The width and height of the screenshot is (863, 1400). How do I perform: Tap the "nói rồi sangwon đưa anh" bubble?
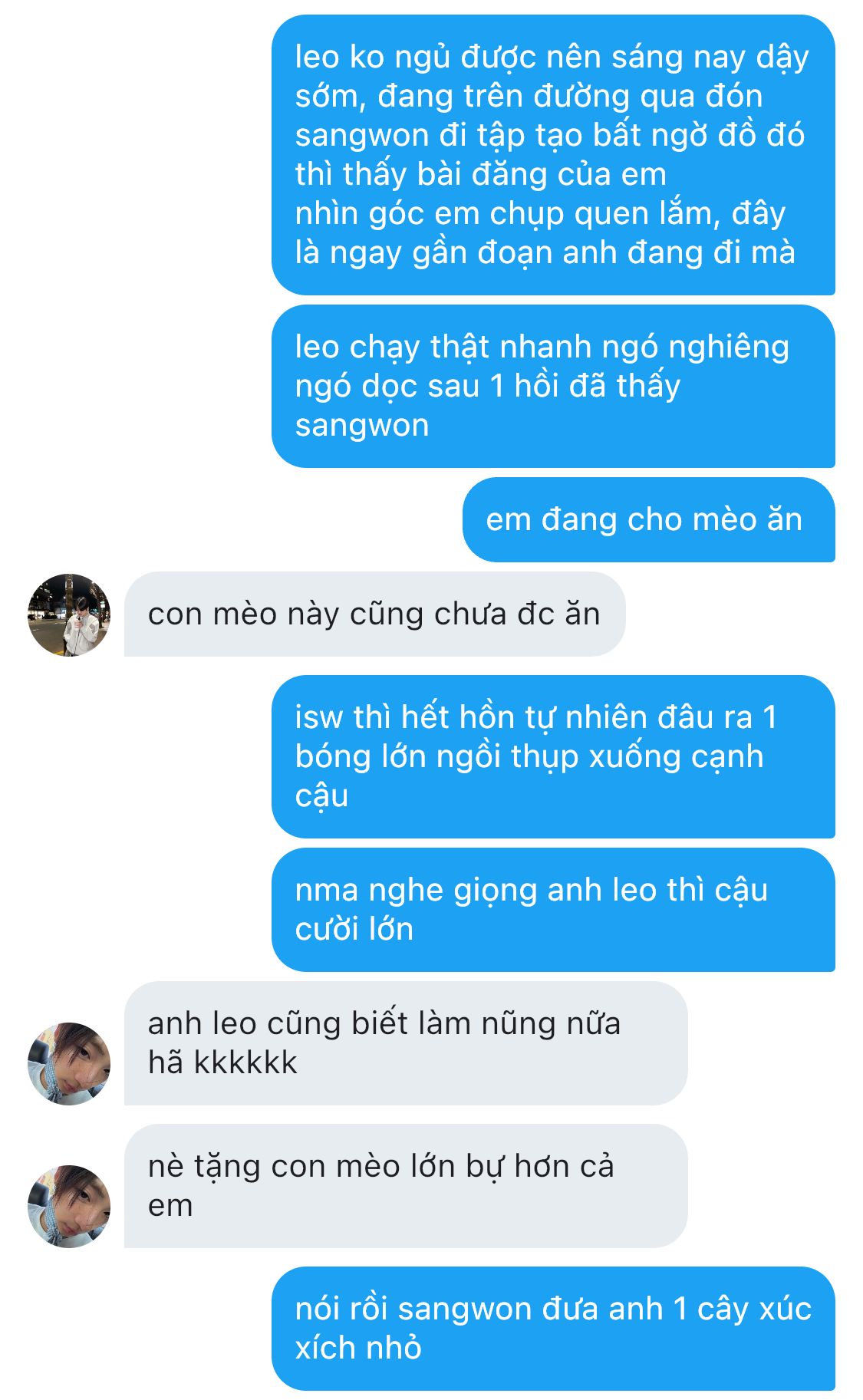tap(553, 1329)
